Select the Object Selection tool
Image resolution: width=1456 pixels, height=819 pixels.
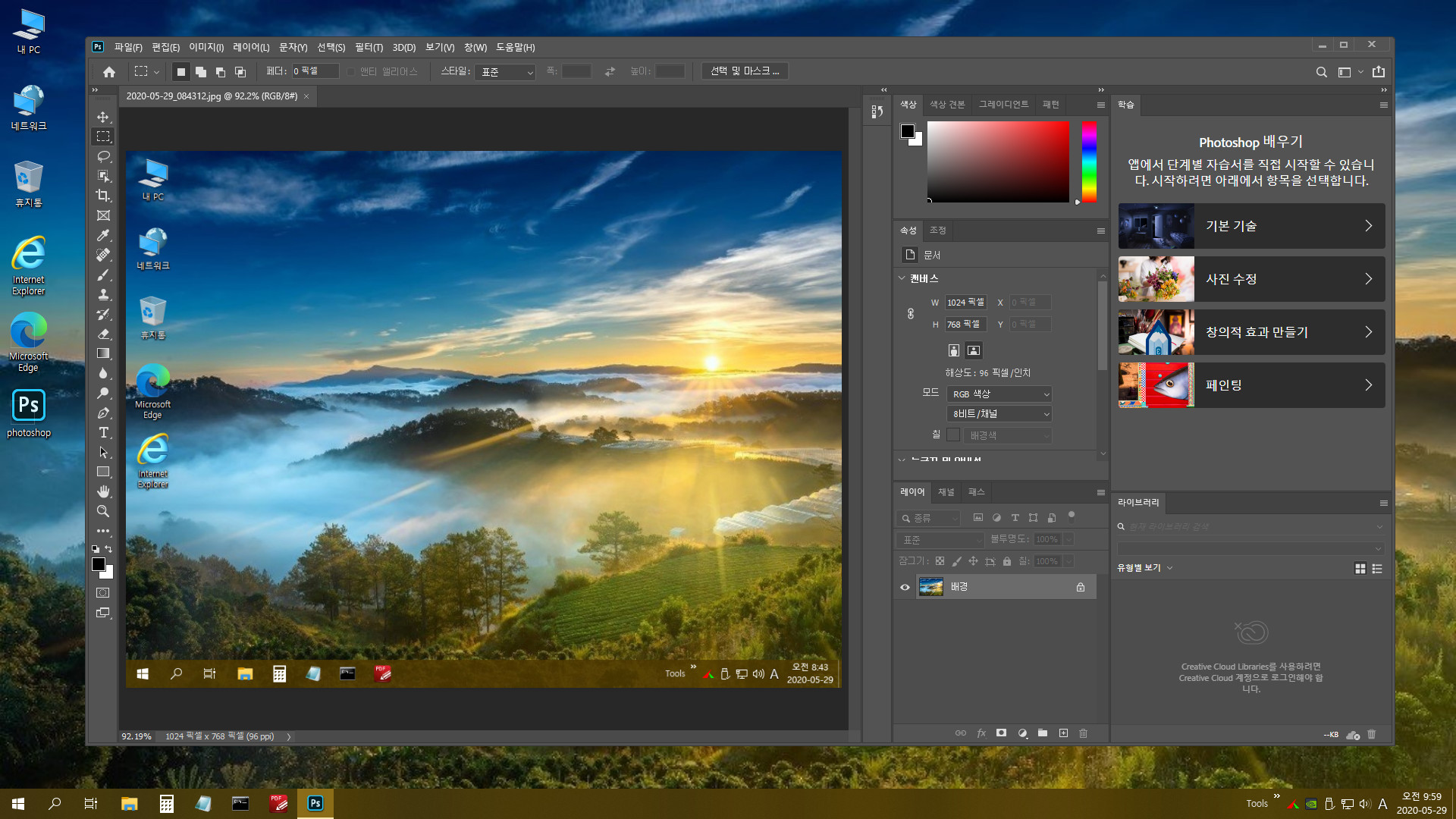coord(103,176)
